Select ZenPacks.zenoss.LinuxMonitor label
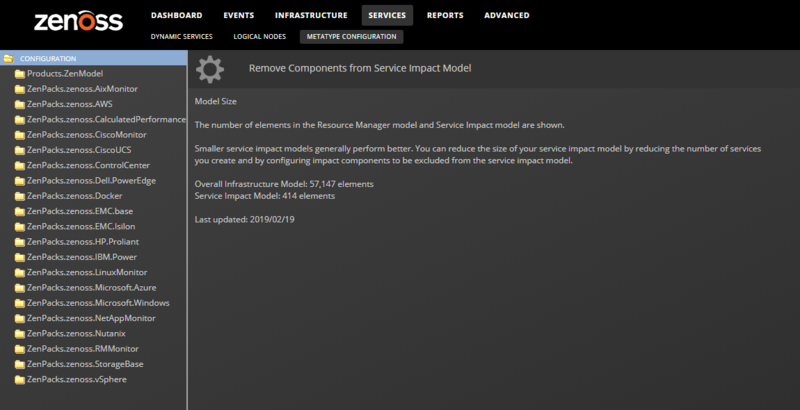The image size is (800, 410). coord(87,272)
